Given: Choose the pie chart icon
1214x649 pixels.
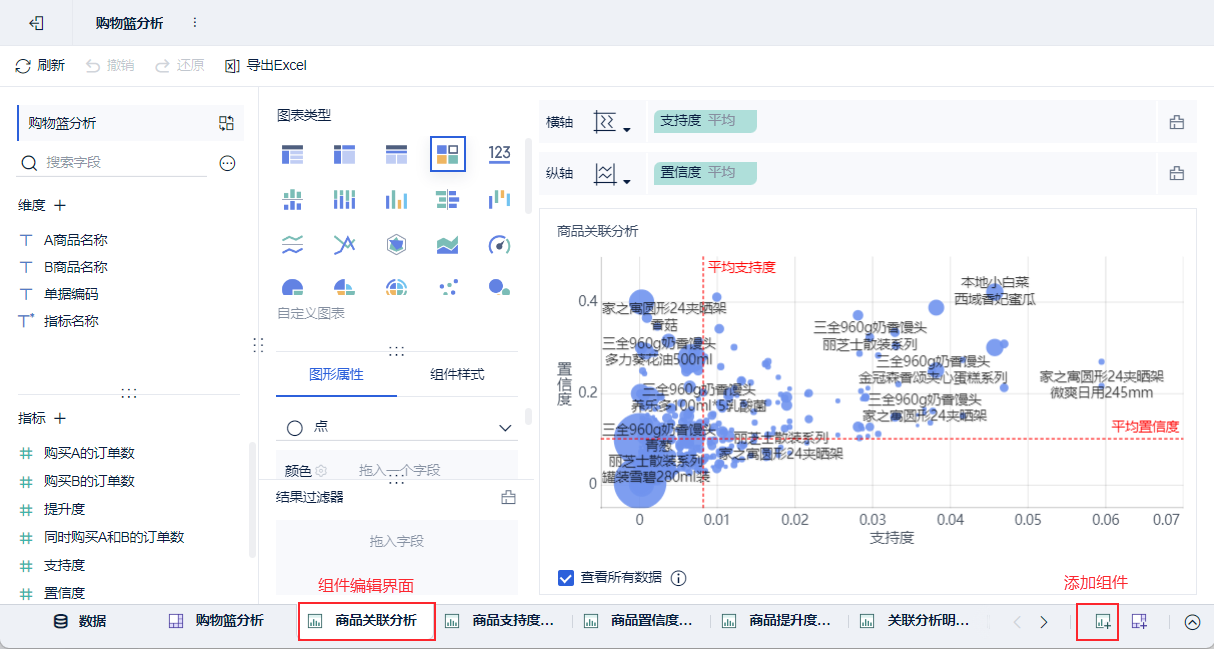Looking at the screenshot, I should pos(292,287).
